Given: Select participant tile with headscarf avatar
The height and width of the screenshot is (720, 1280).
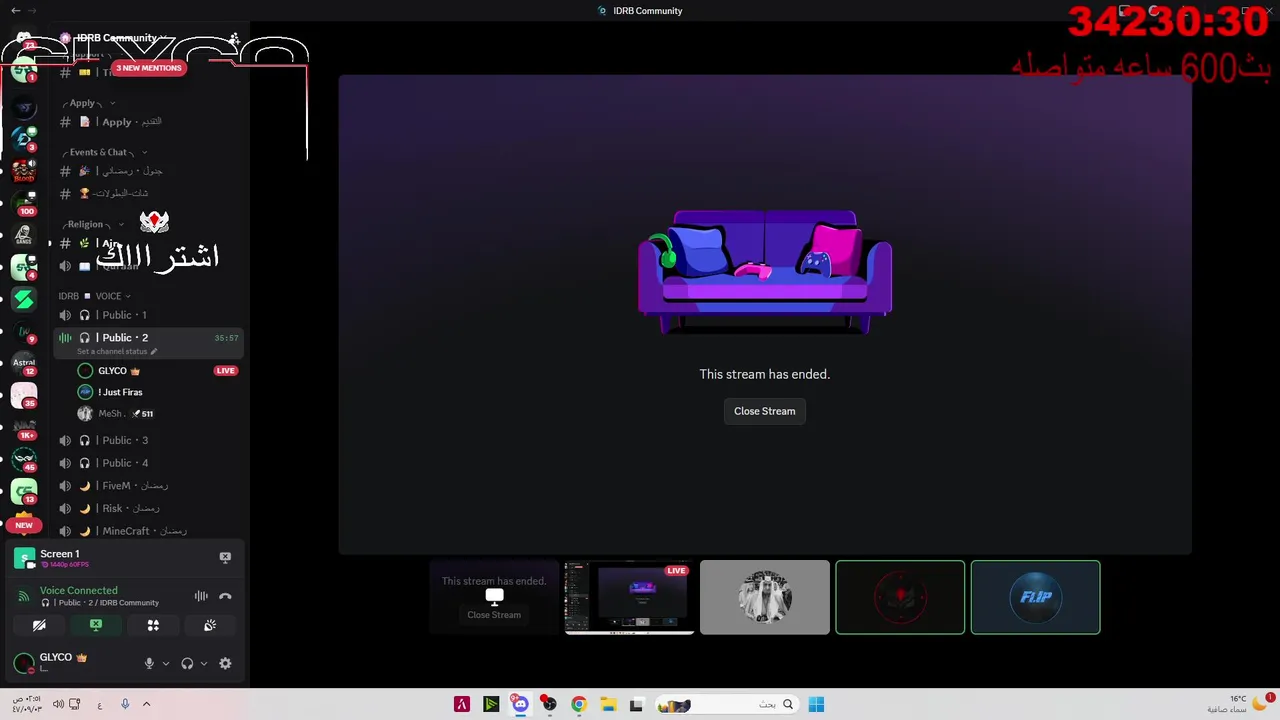Looking at the screenshot, I should (x=765, y=597).
